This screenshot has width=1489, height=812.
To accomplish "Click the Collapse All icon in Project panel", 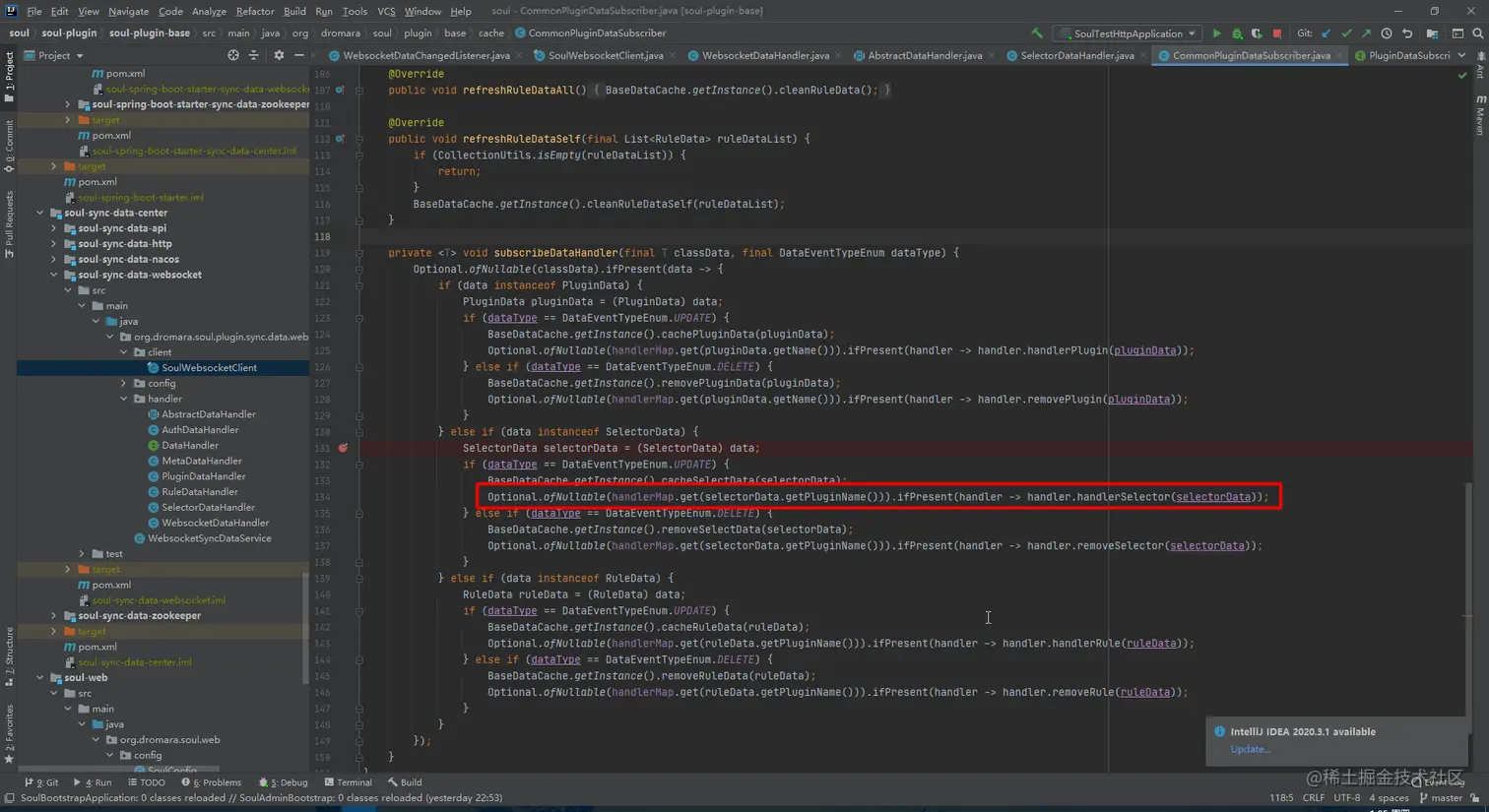I will click(253, 56).
